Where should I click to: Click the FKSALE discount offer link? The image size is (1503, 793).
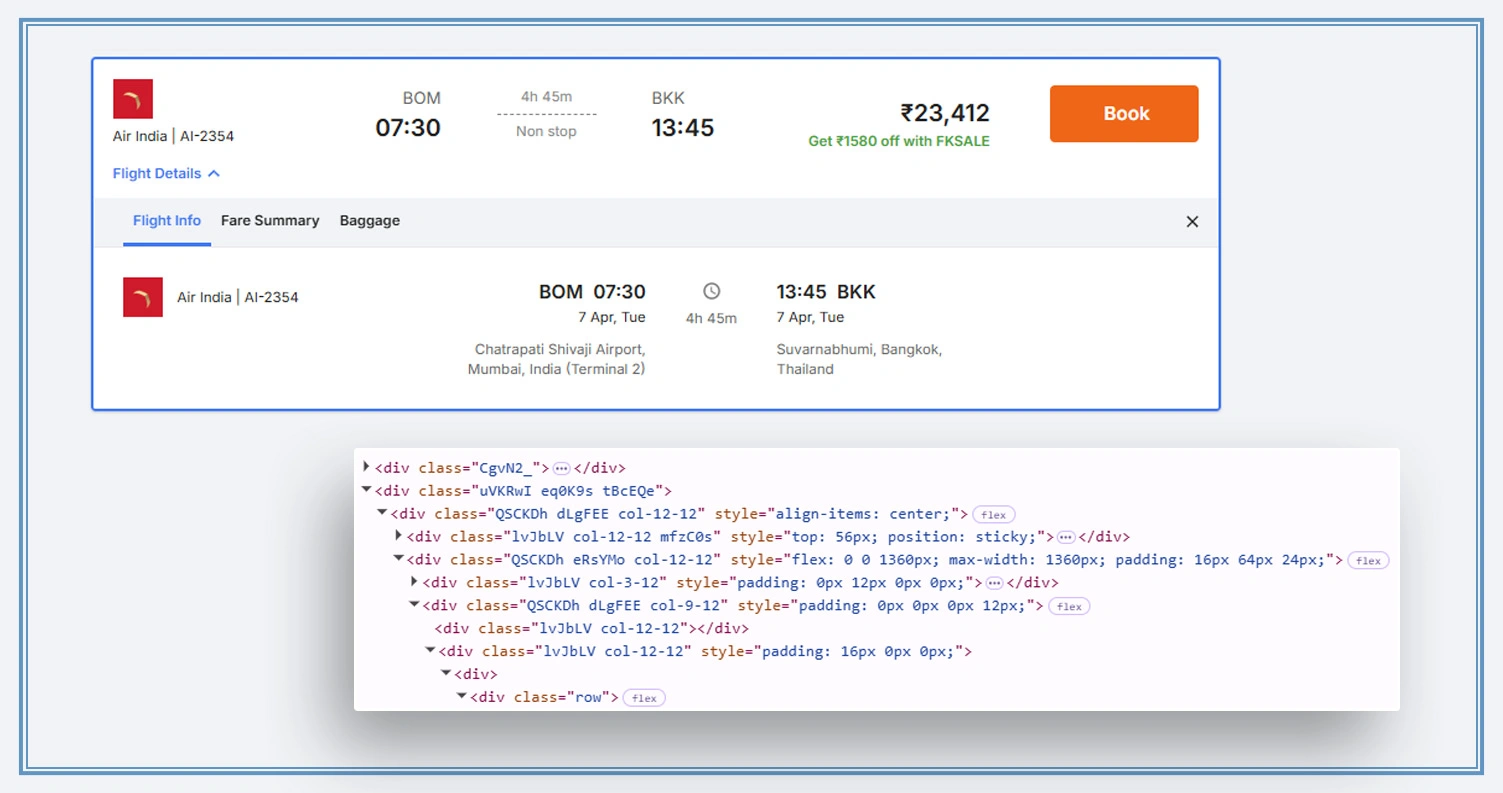point(897,141)
